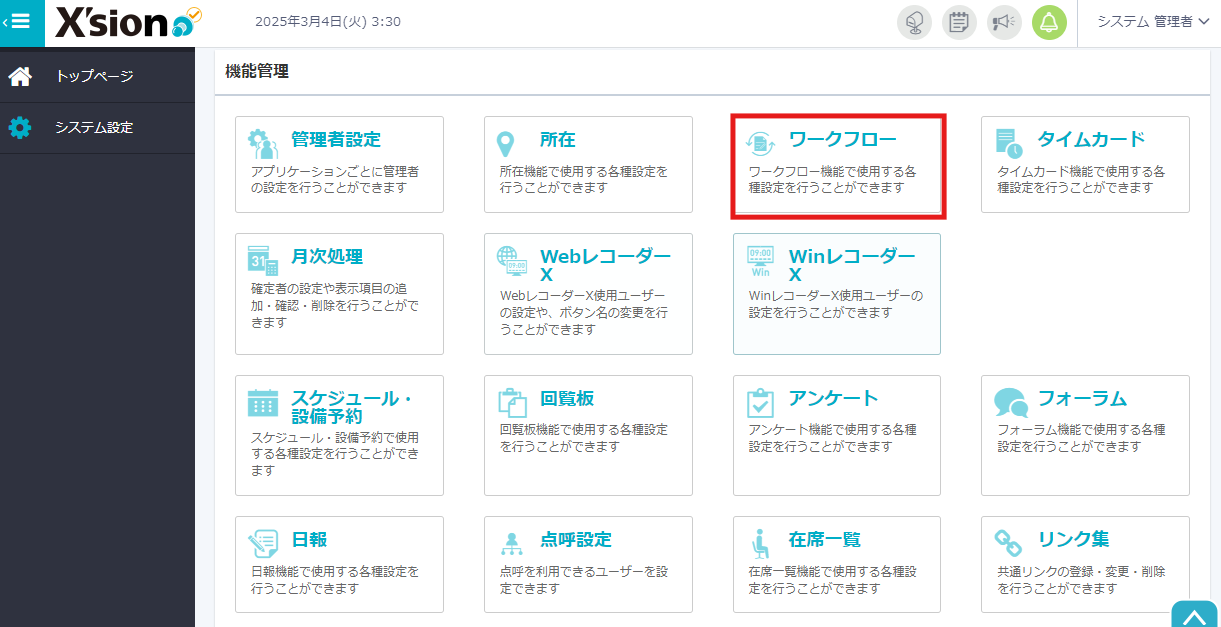
Task: Click the description starting 所在機能で使用する
Action: (583, 179)
